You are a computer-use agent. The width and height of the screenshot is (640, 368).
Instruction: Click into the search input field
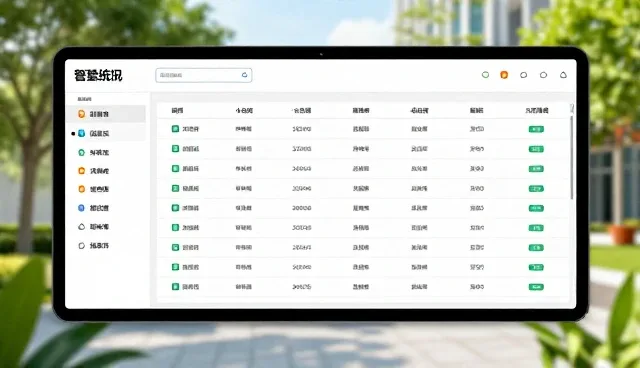click(x=203, y=75)
